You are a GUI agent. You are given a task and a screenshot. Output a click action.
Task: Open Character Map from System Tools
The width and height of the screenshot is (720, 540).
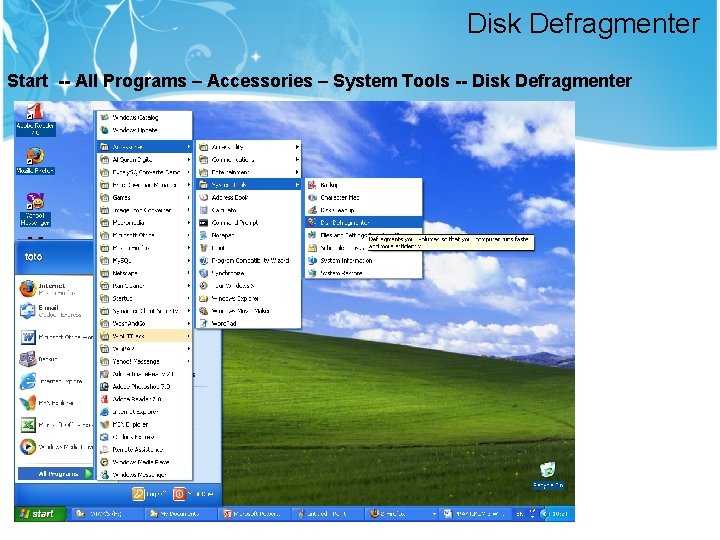[363, 197]
